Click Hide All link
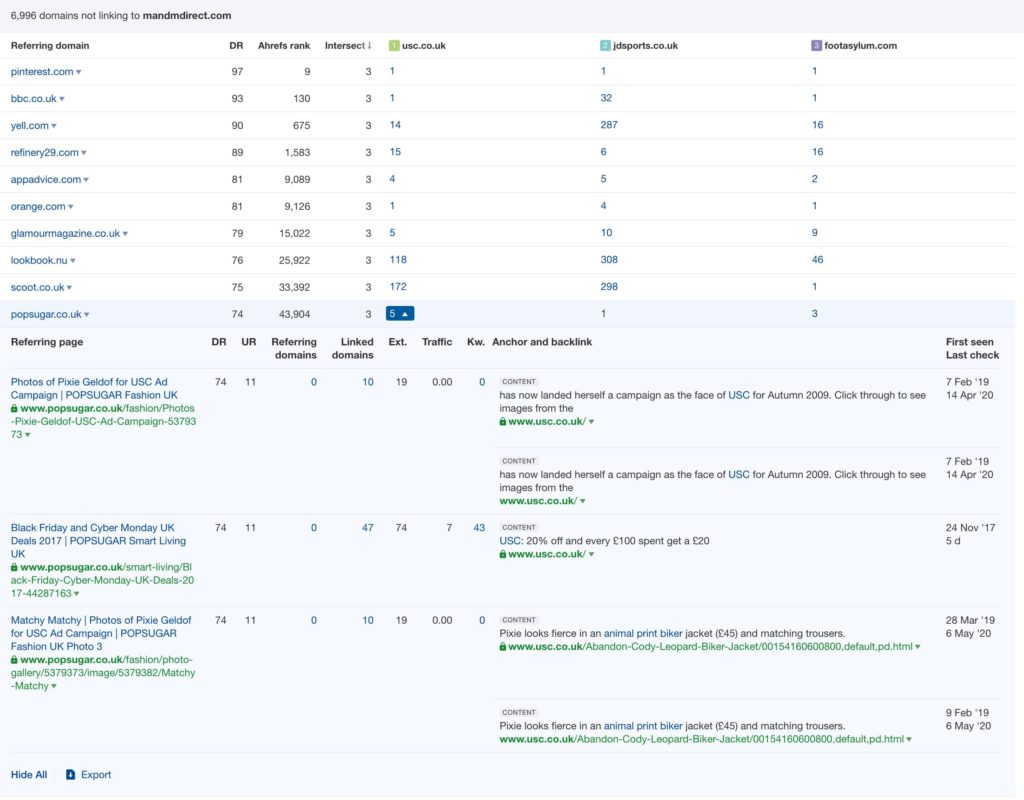This screenshot has height=800, width=1024. tap(29, 775)
